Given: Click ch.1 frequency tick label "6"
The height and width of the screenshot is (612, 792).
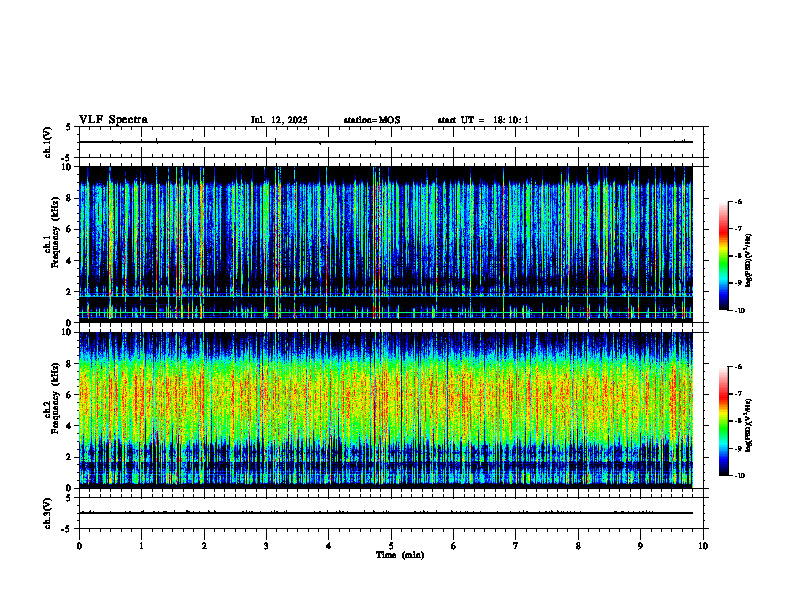Looking at the screenshot, I should coord(71,229).
